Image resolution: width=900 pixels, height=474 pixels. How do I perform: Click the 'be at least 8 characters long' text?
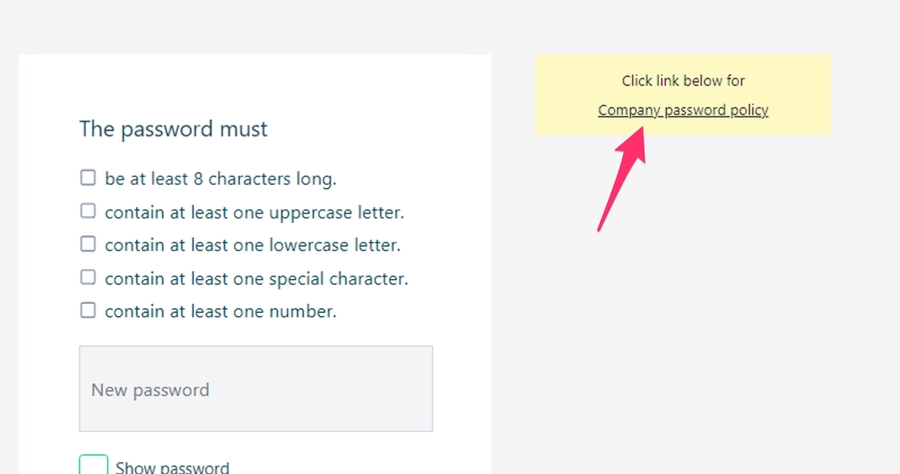pyautogui.click(x=220, y=180)
